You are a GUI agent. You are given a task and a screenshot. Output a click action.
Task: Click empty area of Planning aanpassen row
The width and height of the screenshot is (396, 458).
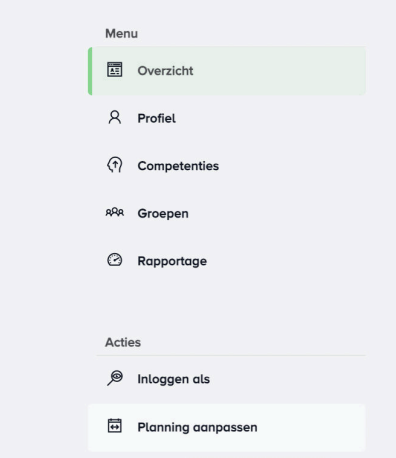tap(312, 427)
